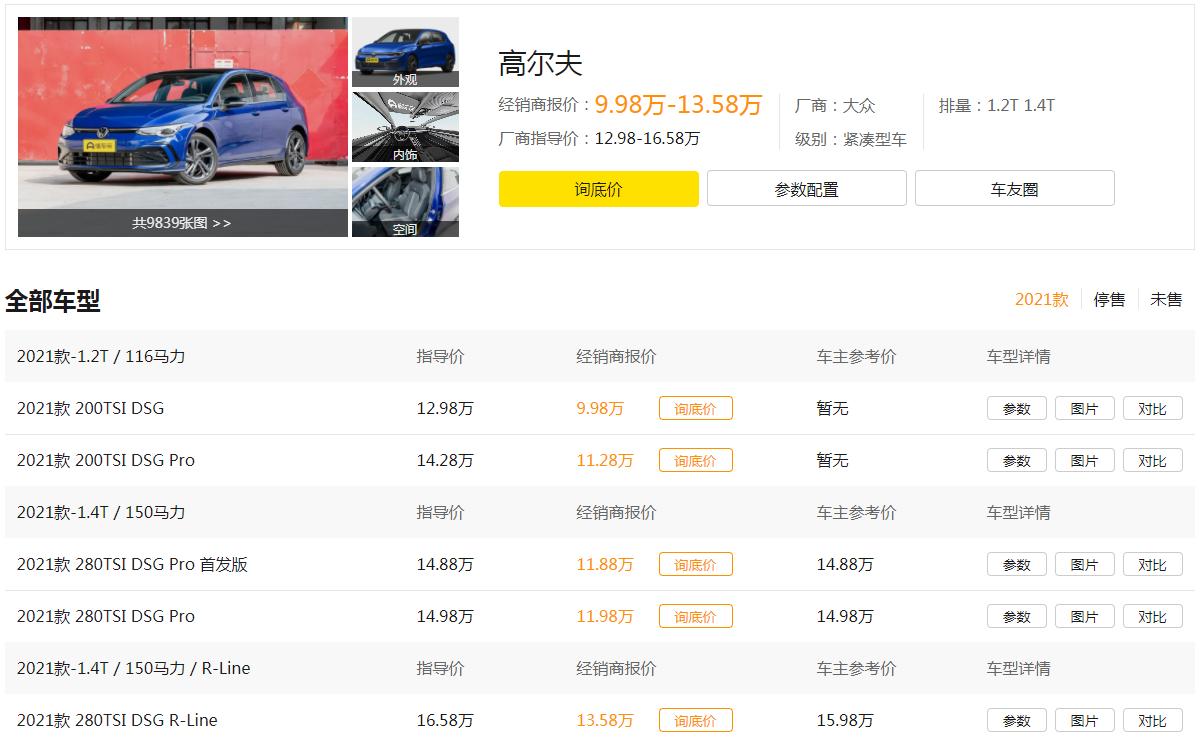1201x742 pixels.
Task: Click the yellow 询底价 button
Action: [x=599, y=189]
